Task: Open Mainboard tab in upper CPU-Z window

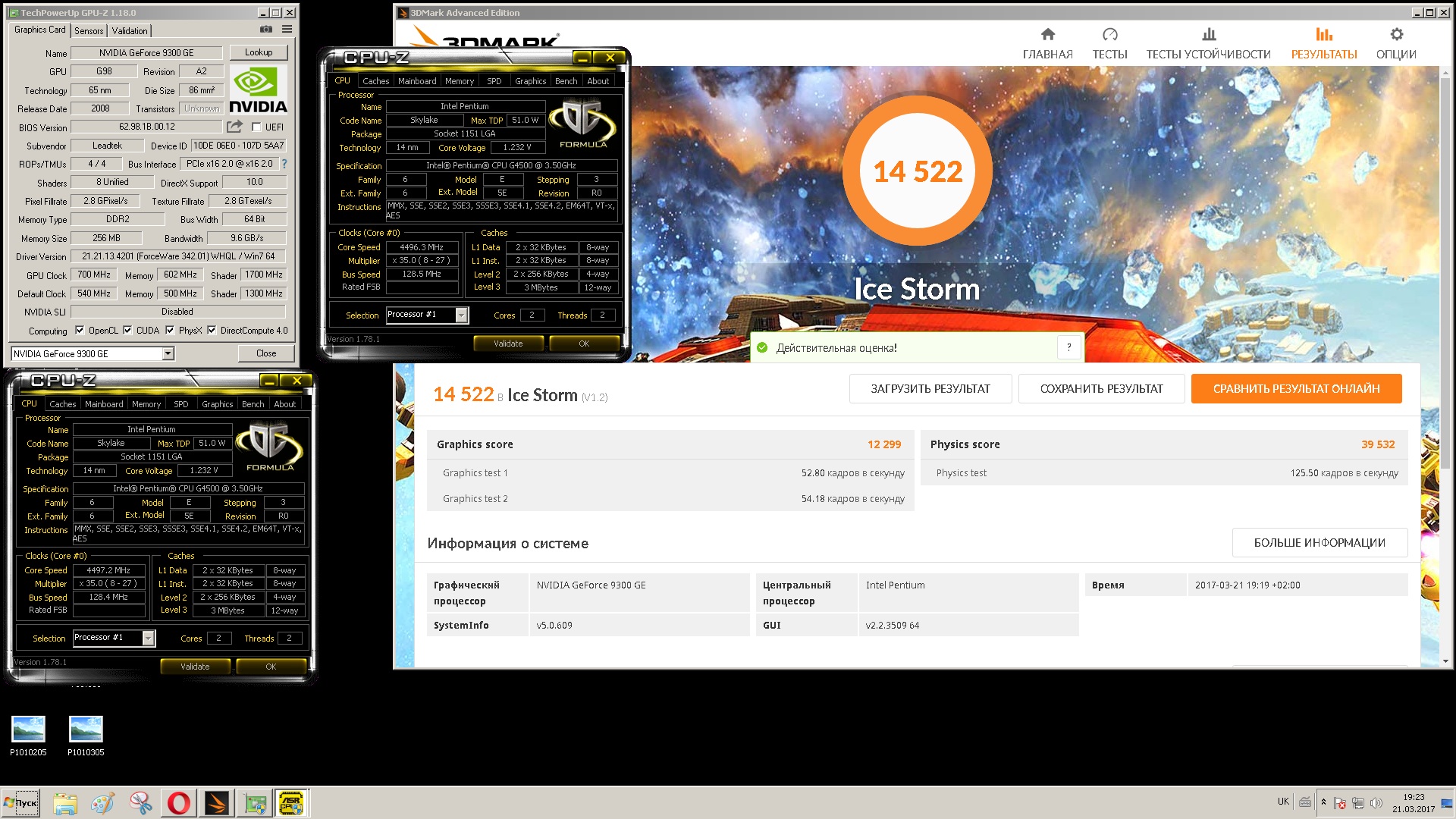Action: (x=417, y=81)
